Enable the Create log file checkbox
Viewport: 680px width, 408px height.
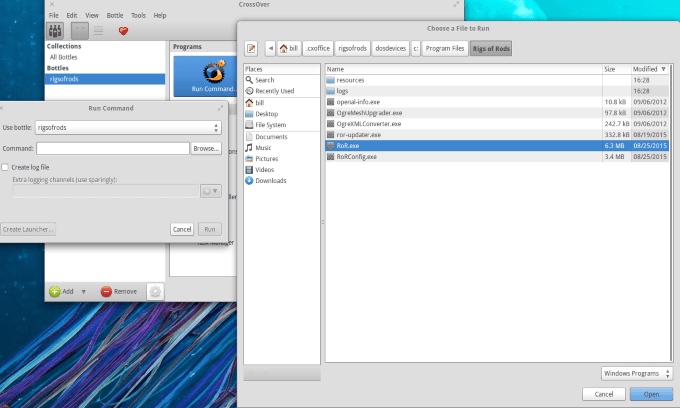point(6,167)
